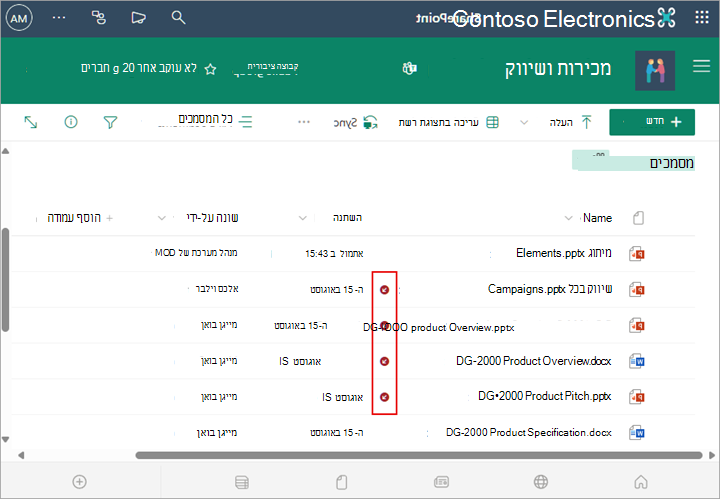The image size is (720, 499).
Task: Open DG-2000 Product Pitch.pptx
Action: coord(545,396)
